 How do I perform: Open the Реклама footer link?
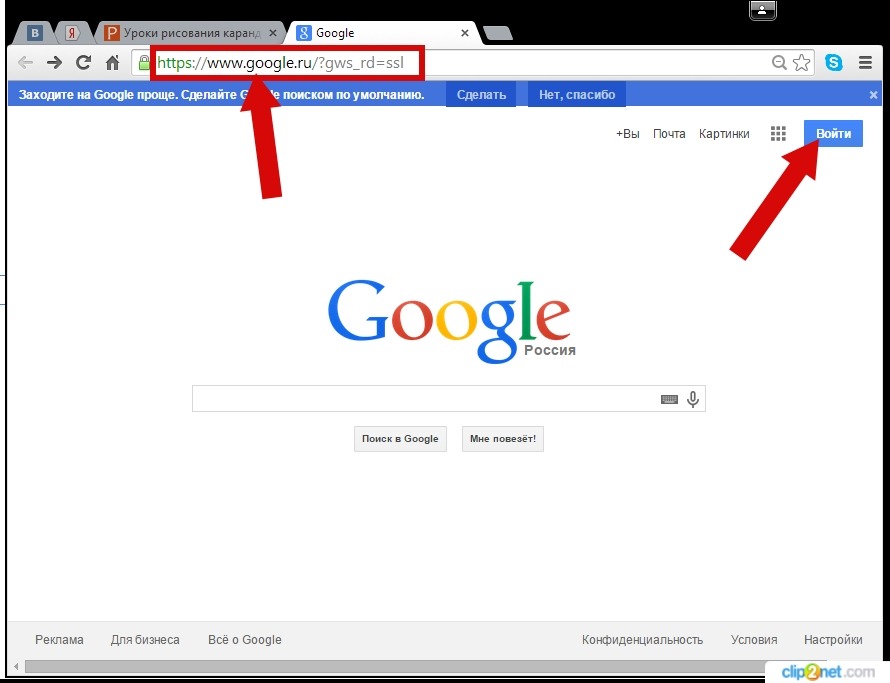(x=59, y=640)
